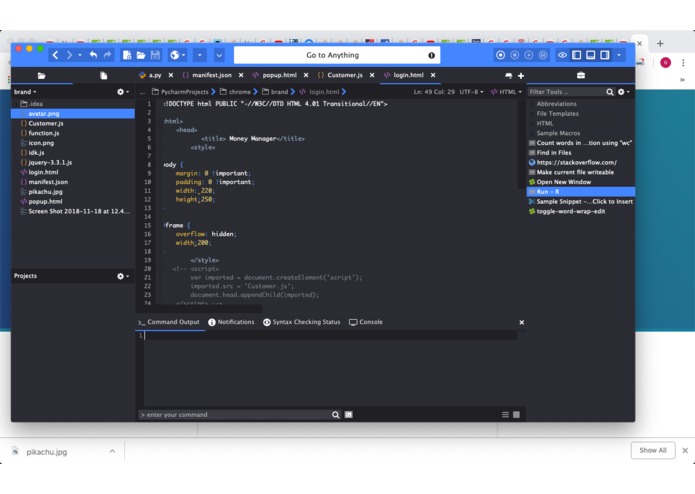Open recent locations dropdown arrow

point(80,55)
